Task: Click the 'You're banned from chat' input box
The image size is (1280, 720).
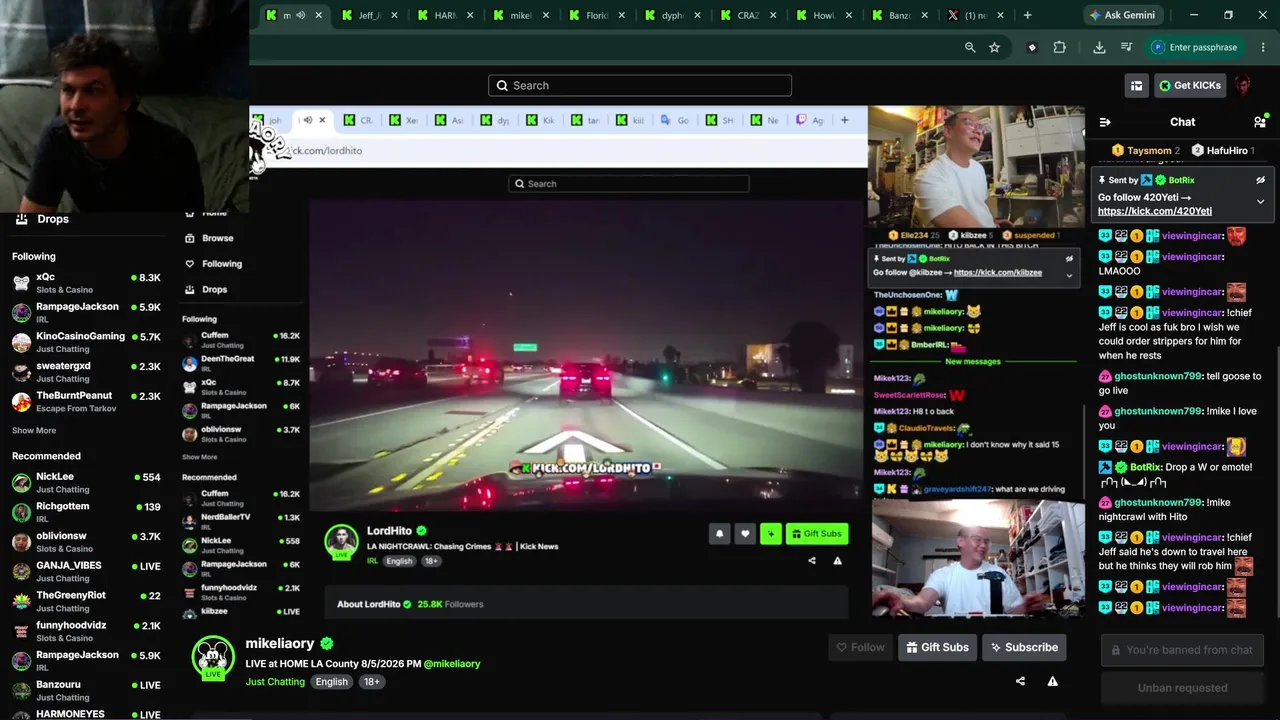Action: pyautogui.click(x=1182, y=650)
